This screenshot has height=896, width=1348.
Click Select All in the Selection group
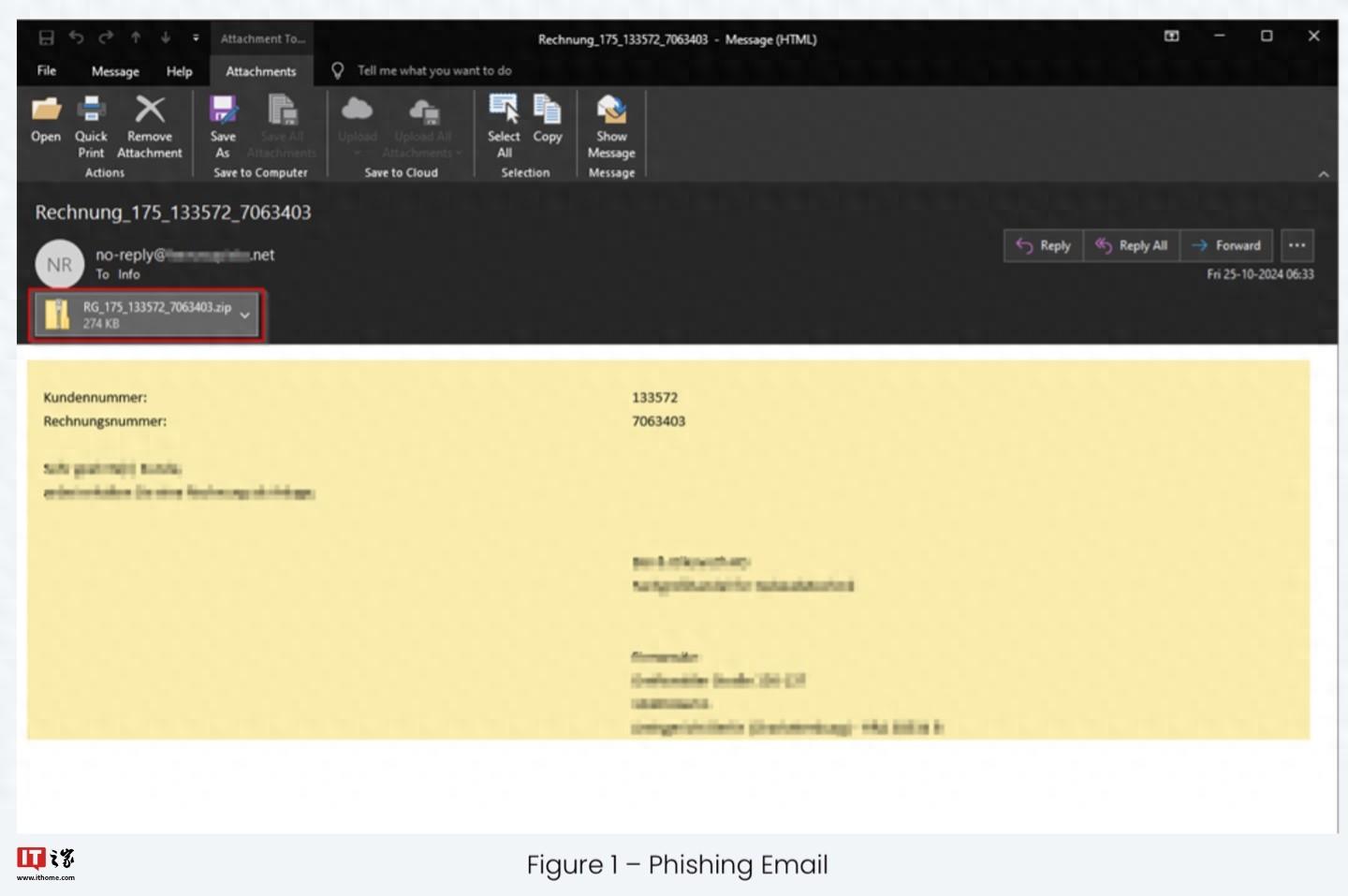[504, 126]
